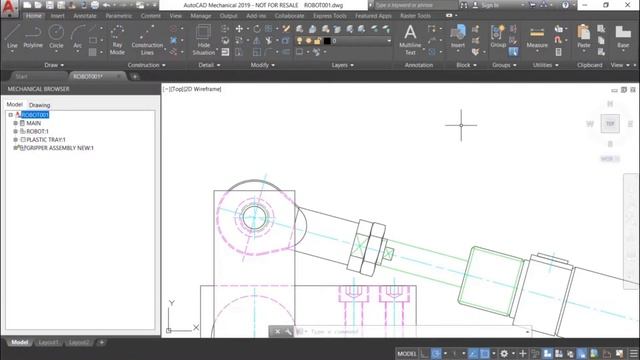
Task: Switch to the Drawing tab in Mechanical Browser
Action: coord(40,105)
